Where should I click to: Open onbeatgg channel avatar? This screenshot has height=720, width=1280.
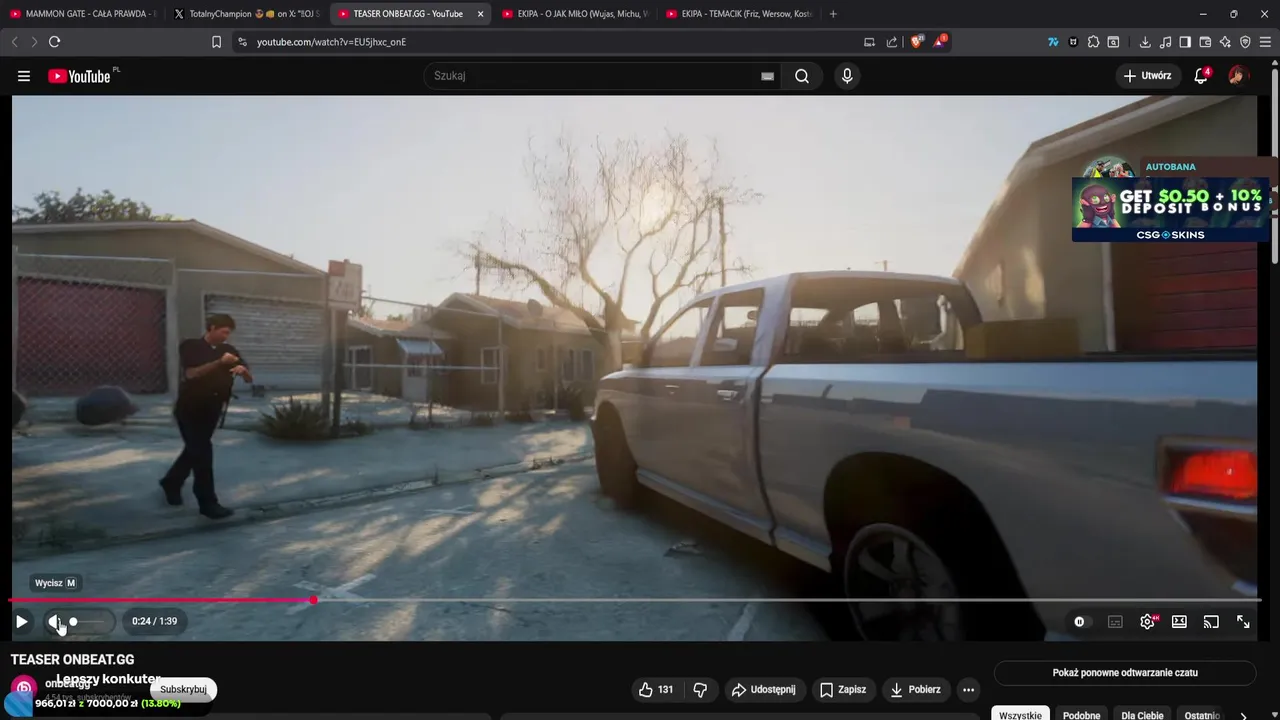pos(23,689)
